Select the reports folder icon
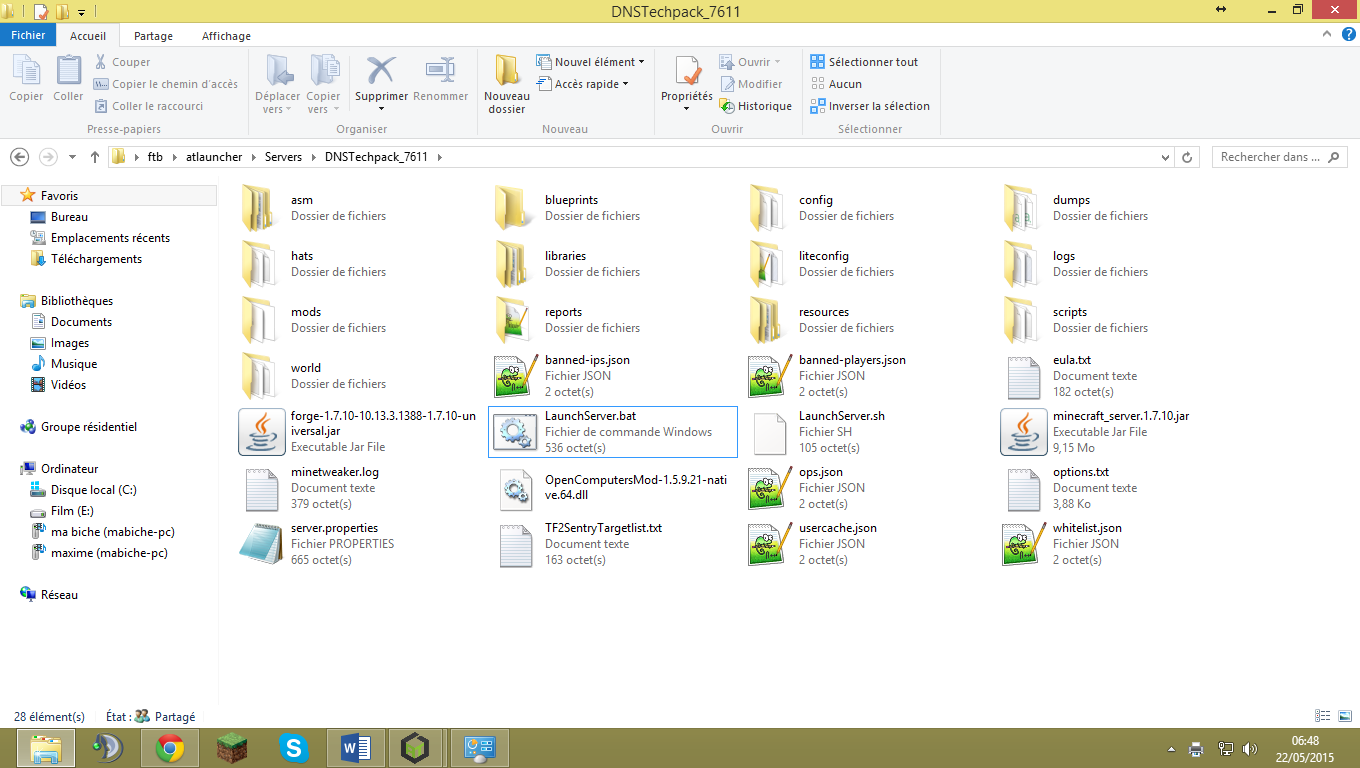 tap(515, 320)
